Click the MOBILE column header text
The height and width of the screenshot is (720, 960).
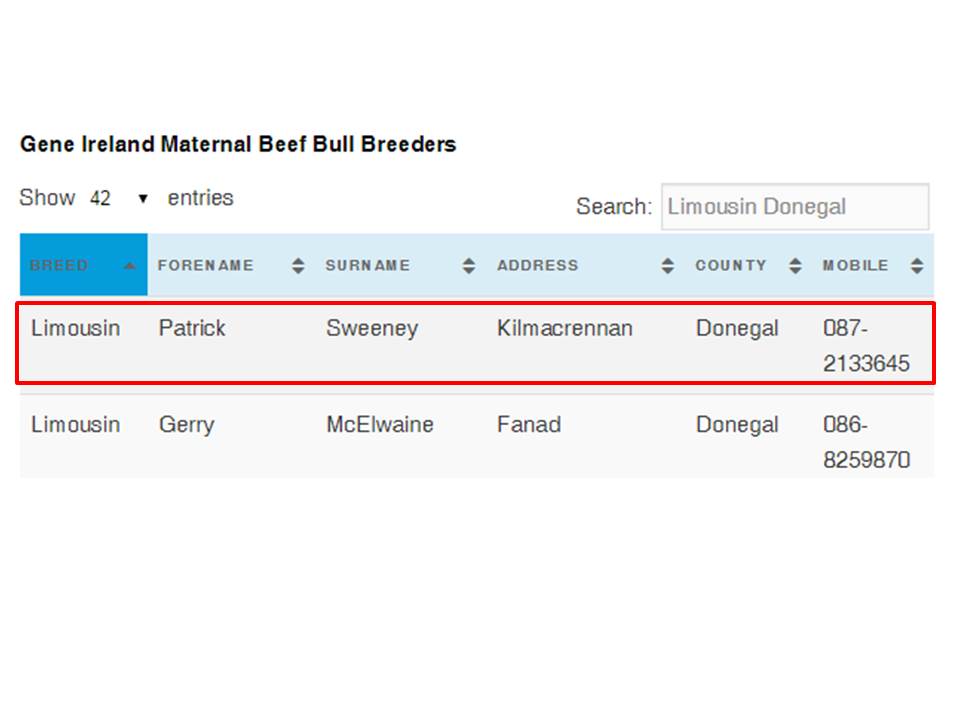pyautogui.click(x=855, y=265)
